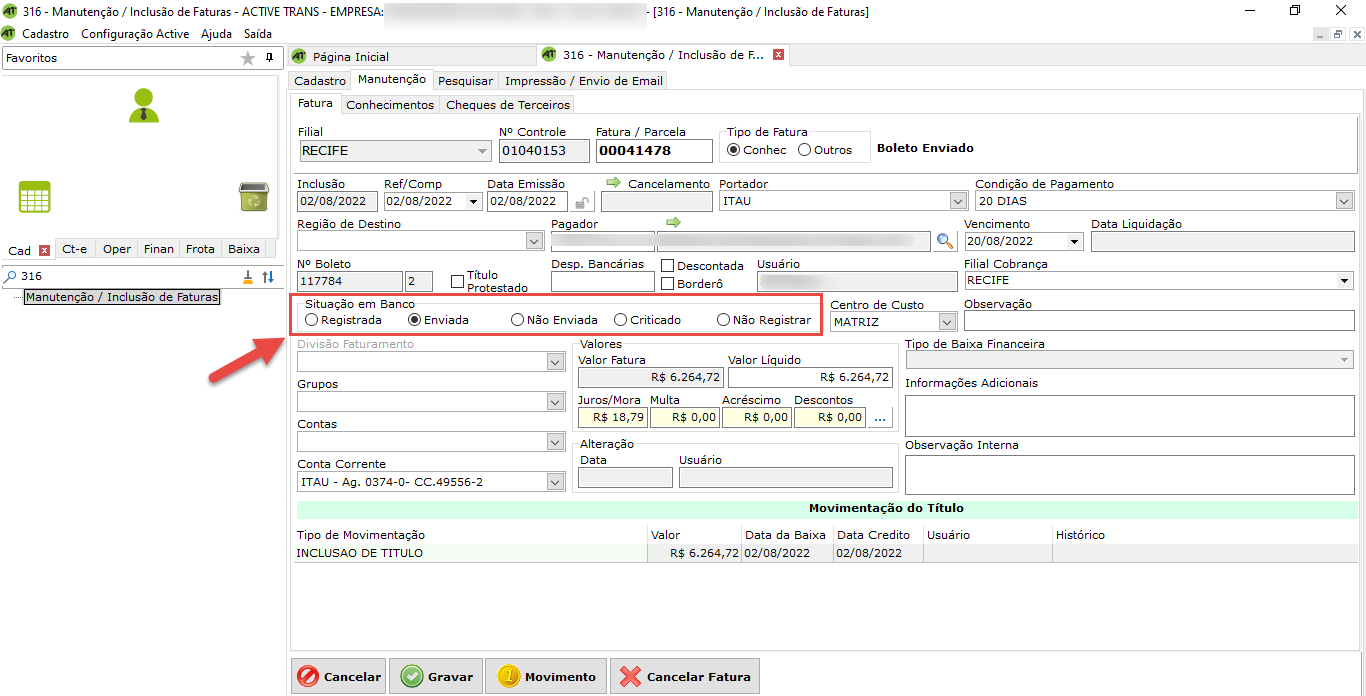Open the Cheques de Terceiros sub-tab
The height and width of the screenshot is (696, 1366).
508,105
